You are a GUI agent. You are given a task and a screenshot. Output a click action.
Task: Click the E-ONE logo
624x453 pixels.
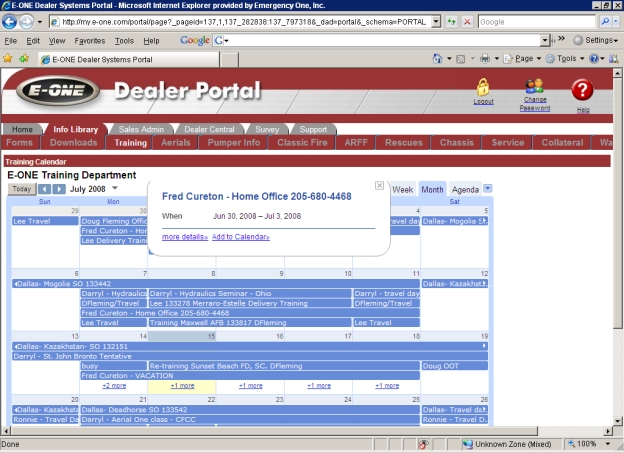pyautogui.click(x=58, y=90)
